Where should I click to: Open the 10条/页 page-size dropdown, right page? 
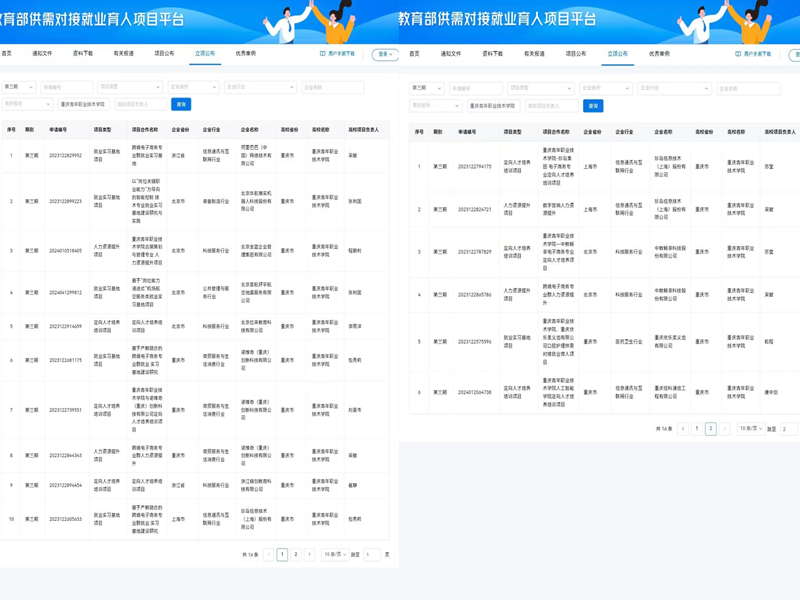pos(751,429)
